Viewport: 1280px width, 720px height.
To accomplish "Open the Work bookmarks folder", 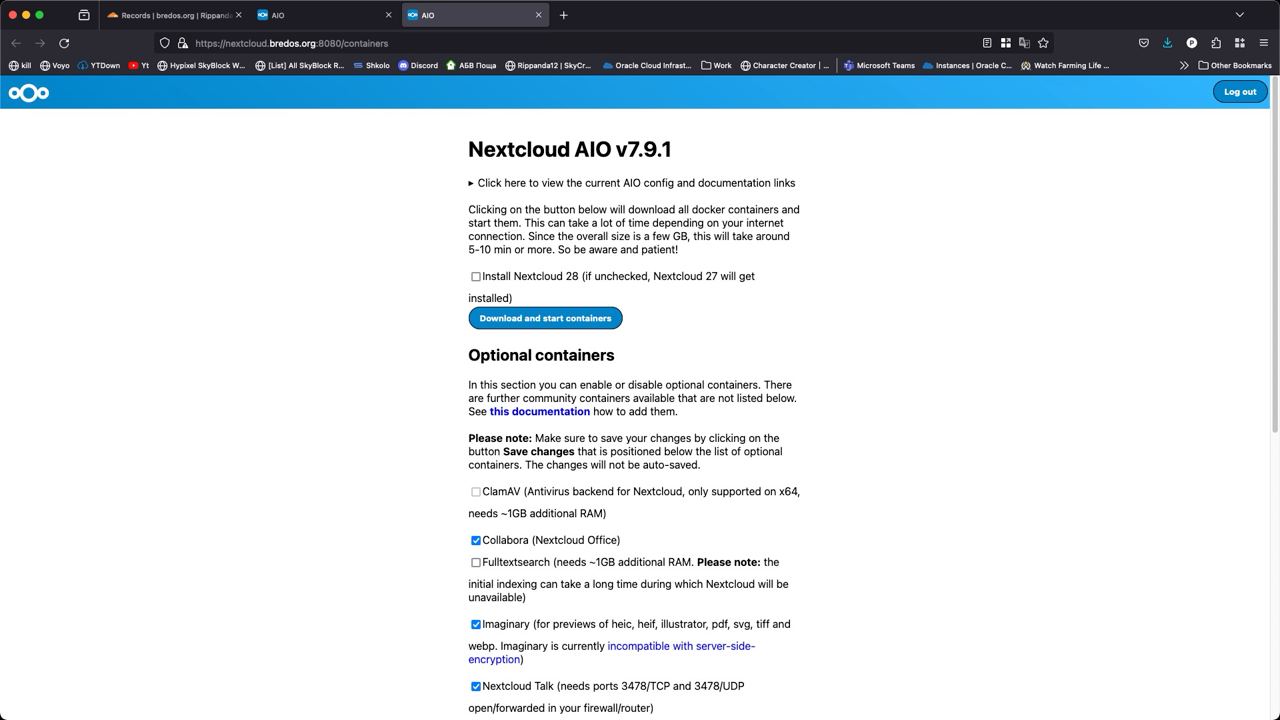I will point(716,66).
